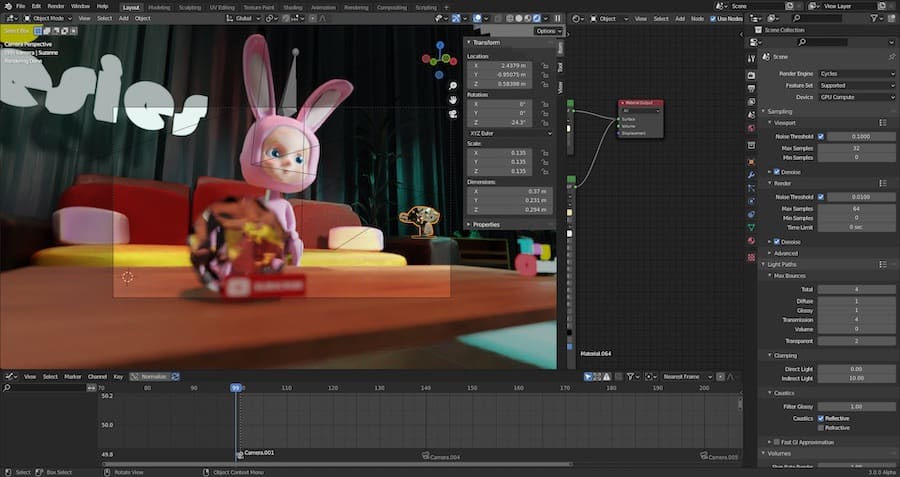Click the zoom magnifier icon in viewport

point(453,86)
